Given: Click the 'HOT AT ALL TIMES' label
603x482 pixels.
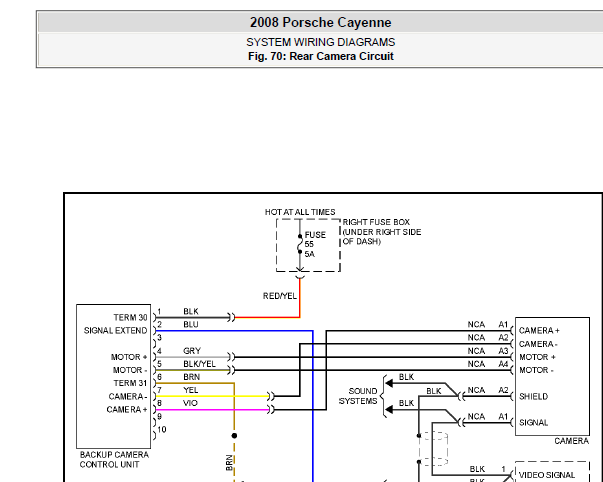Looking at the screenshot, I should 300,212.
